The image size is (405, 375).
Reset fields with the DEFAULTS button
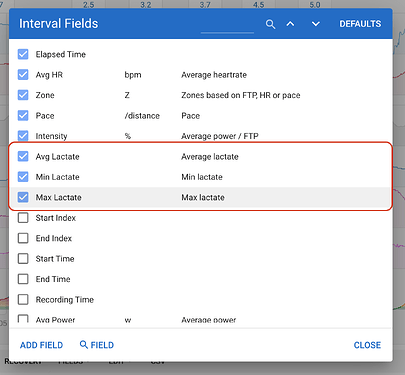tap(360, 24)
